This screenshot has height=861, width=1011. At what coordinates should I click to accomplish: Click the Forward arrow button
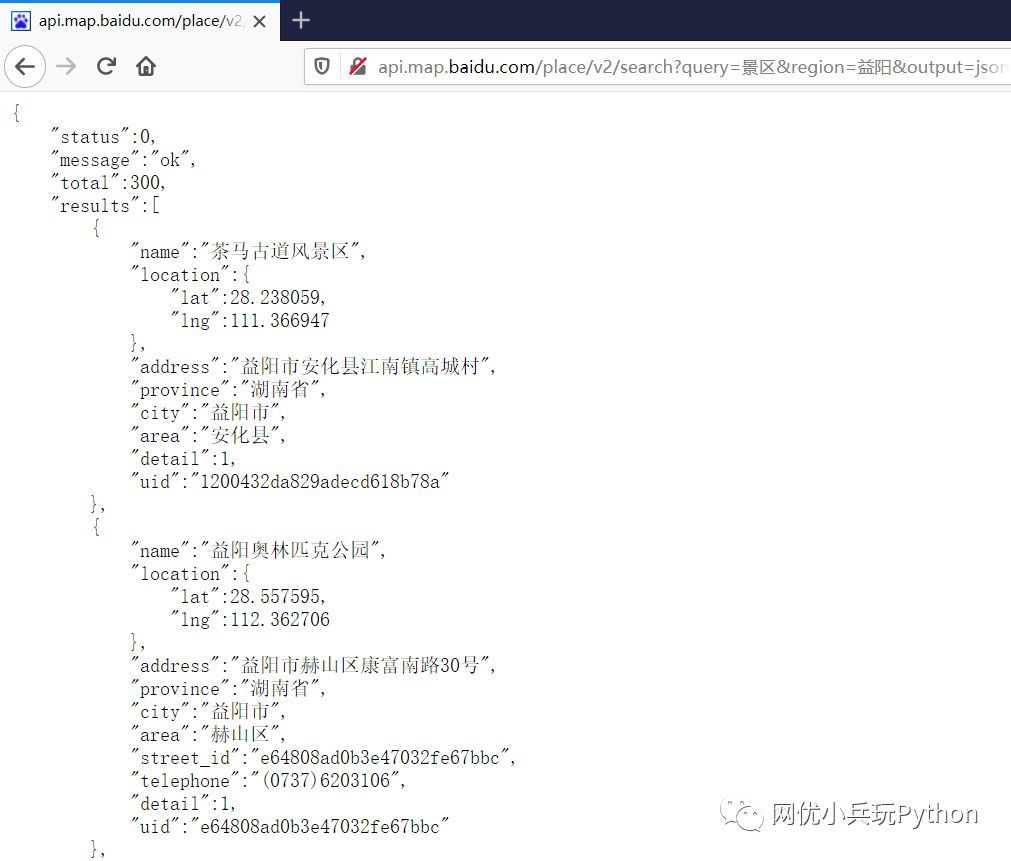pos(66,66)
